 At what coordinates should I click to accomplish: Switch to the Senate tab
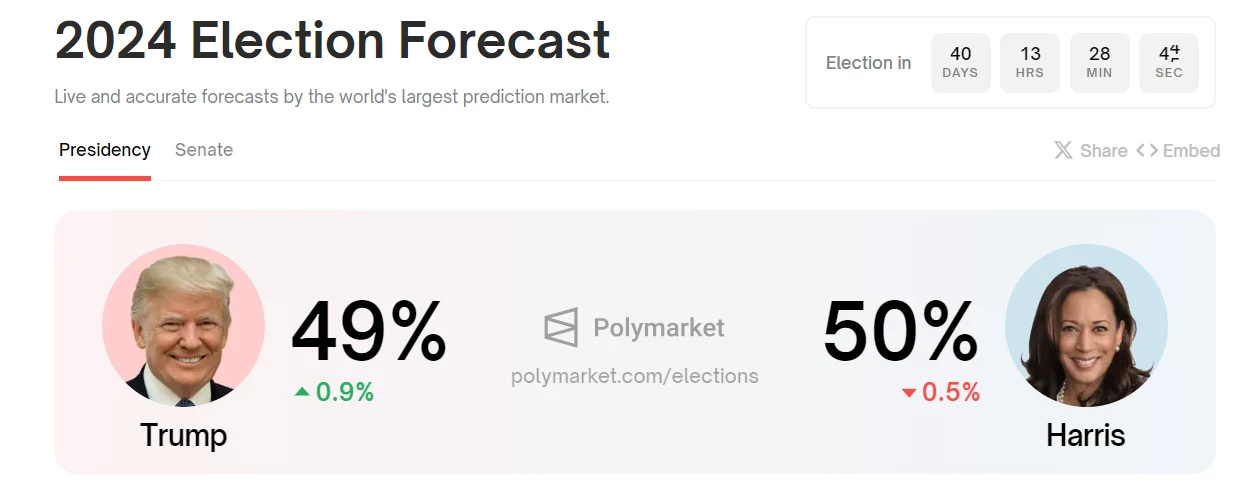pyautogui.click(x=204, y=150)
